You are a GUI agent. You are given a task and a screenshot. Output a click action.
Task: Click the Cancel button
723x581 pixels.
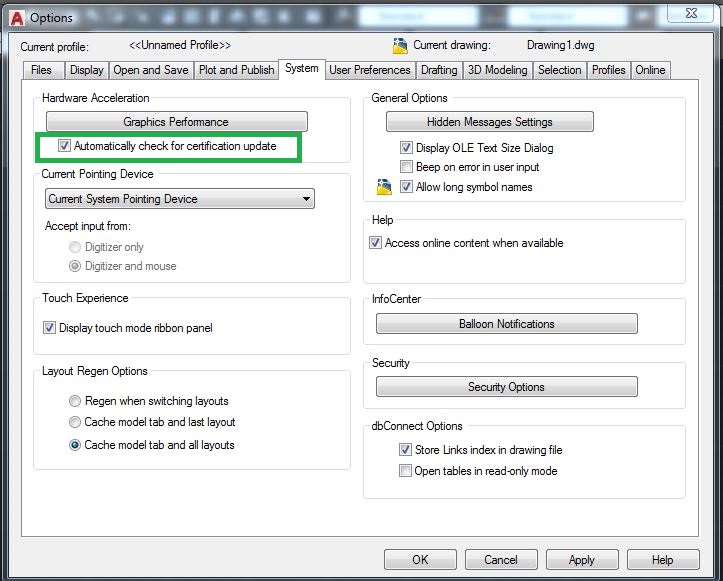pos(501,560)
